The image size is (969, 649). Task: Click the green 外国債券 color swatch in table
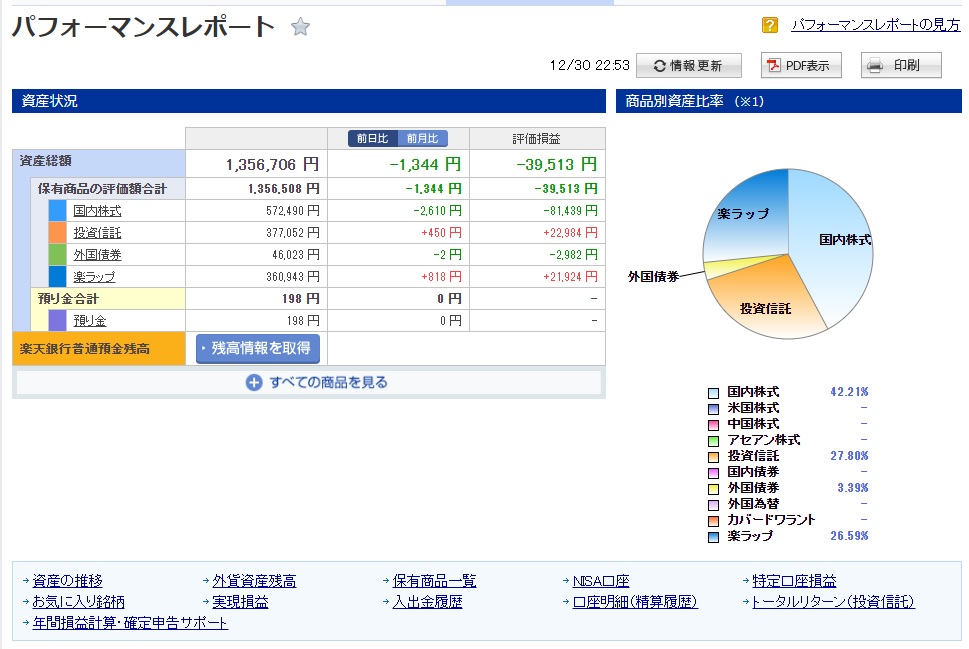click(57, 255)
